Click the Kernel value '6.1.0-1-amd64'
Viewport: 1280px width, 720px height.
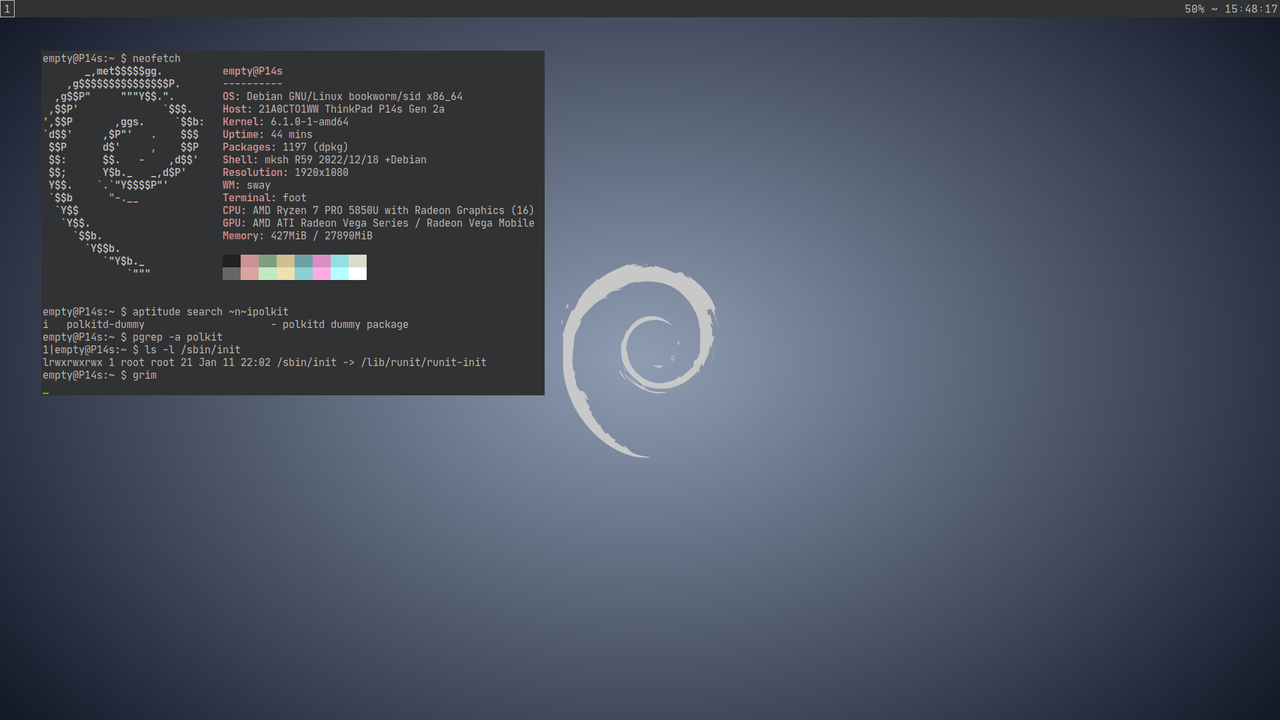coord(310,122)
